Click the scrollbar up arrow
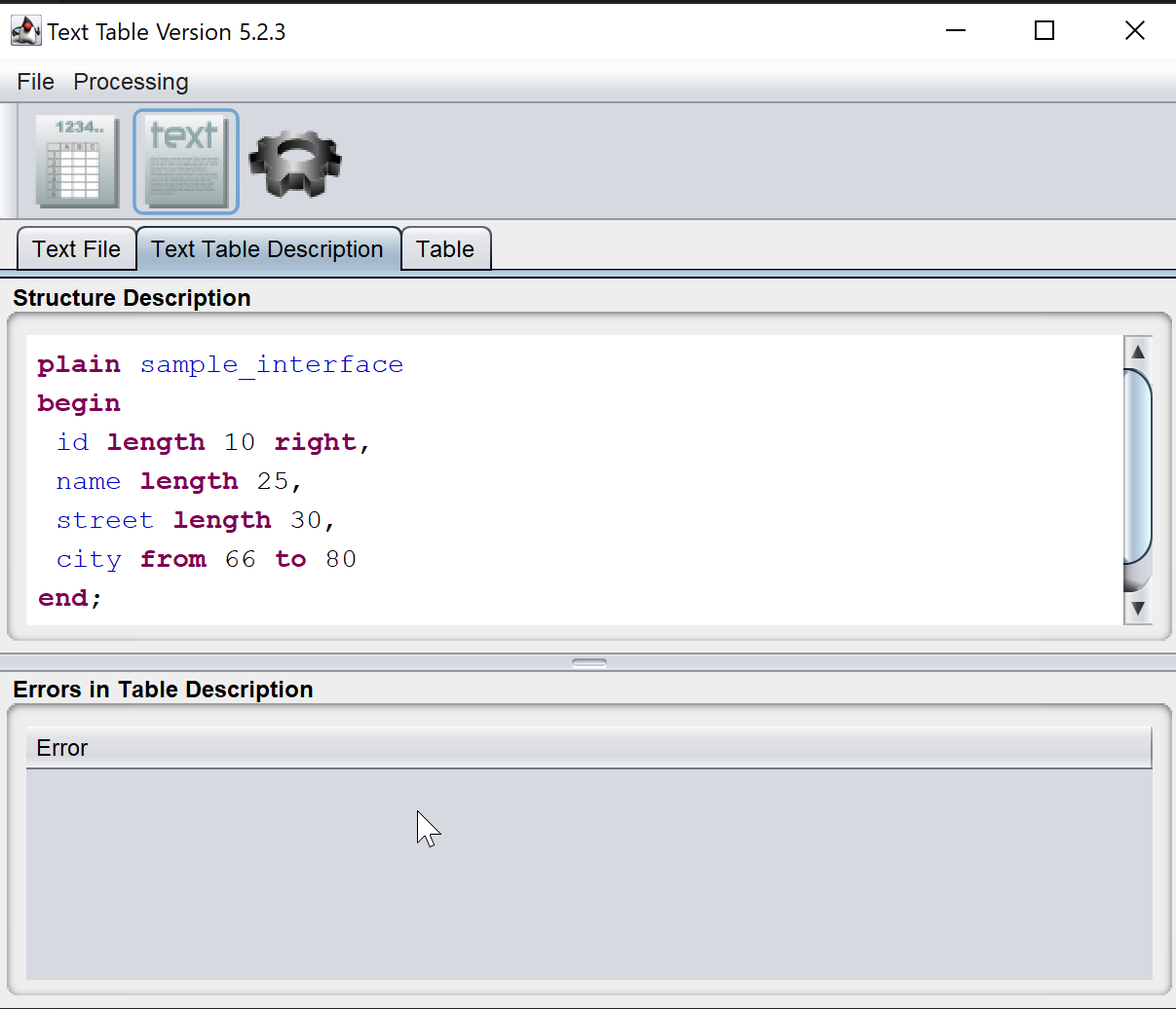1176x1009 pixels. pyautogui.click(x=1138, y=351)
